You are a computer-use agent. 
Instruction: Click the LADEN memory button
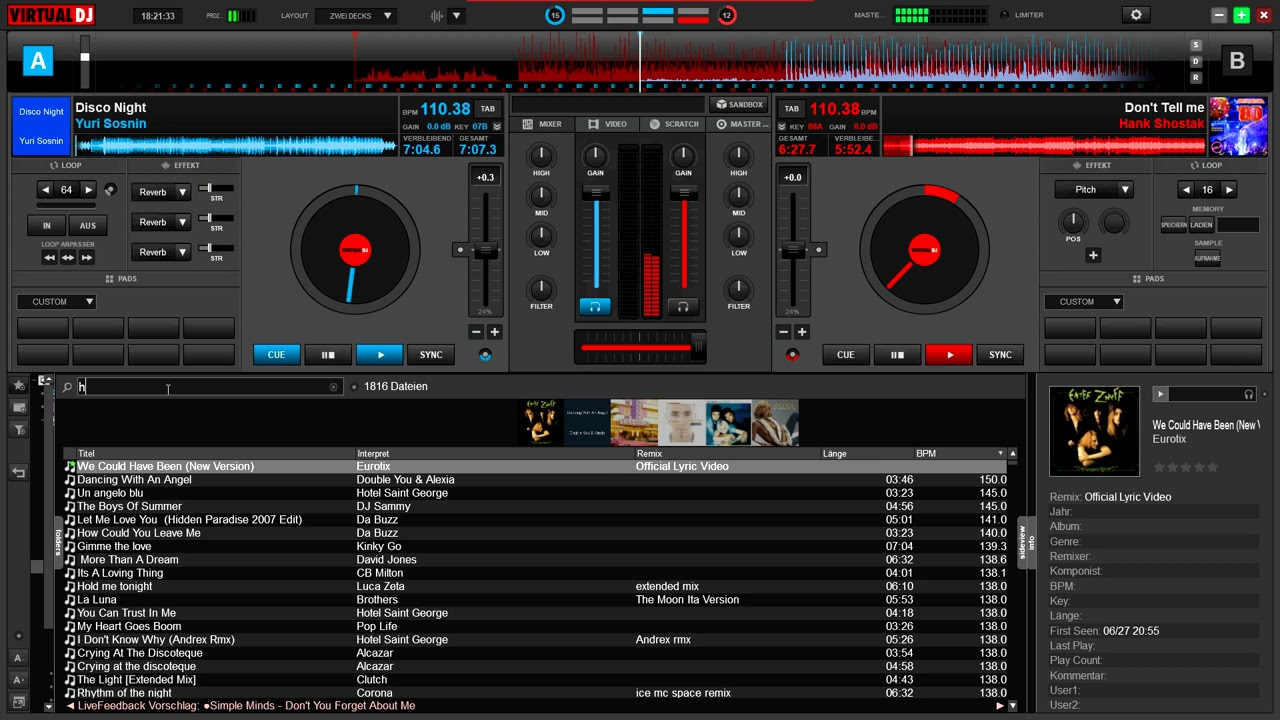[x=1201, y=225]
